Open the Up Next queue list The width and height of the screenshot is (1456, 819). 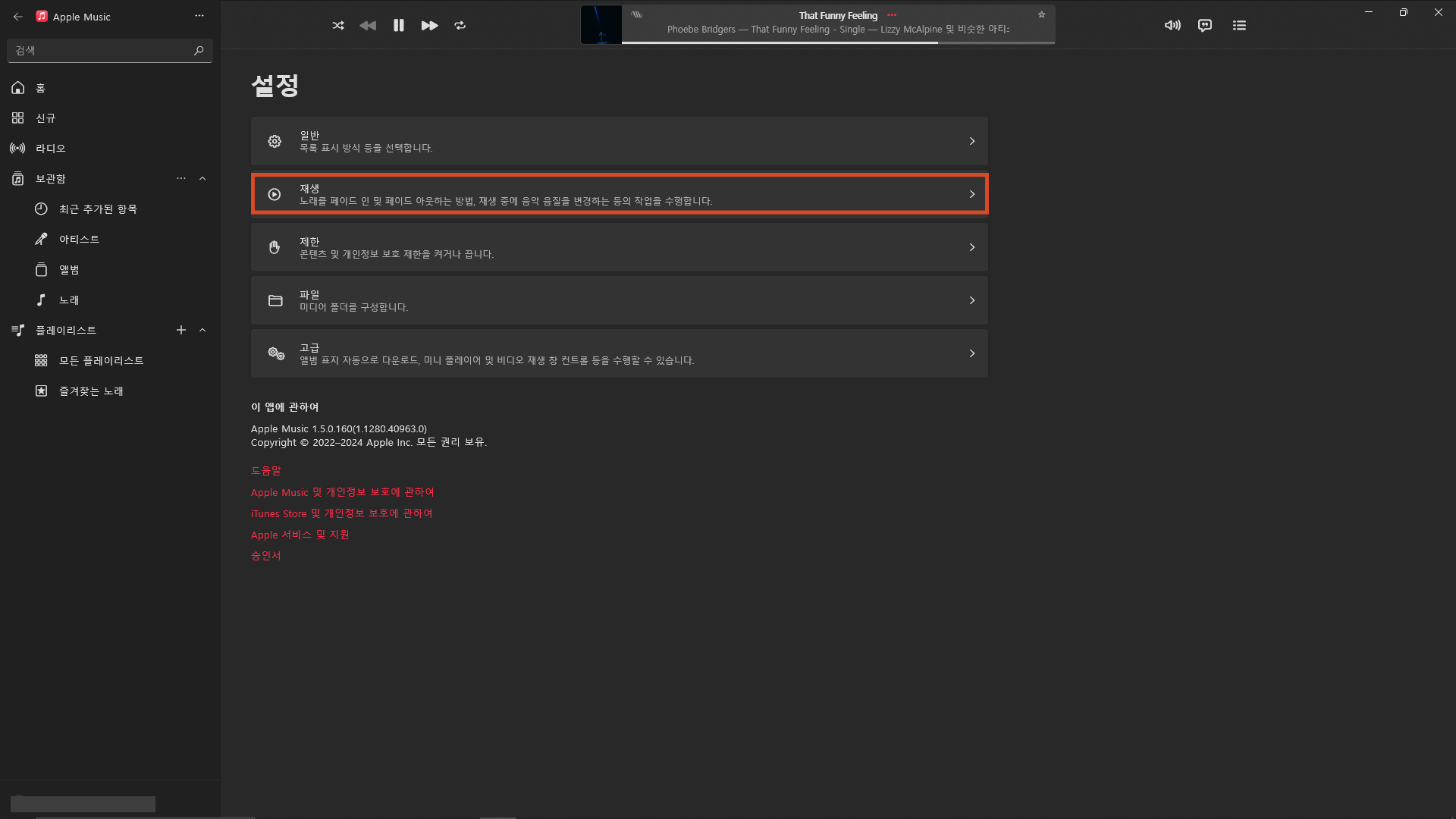1239,25
